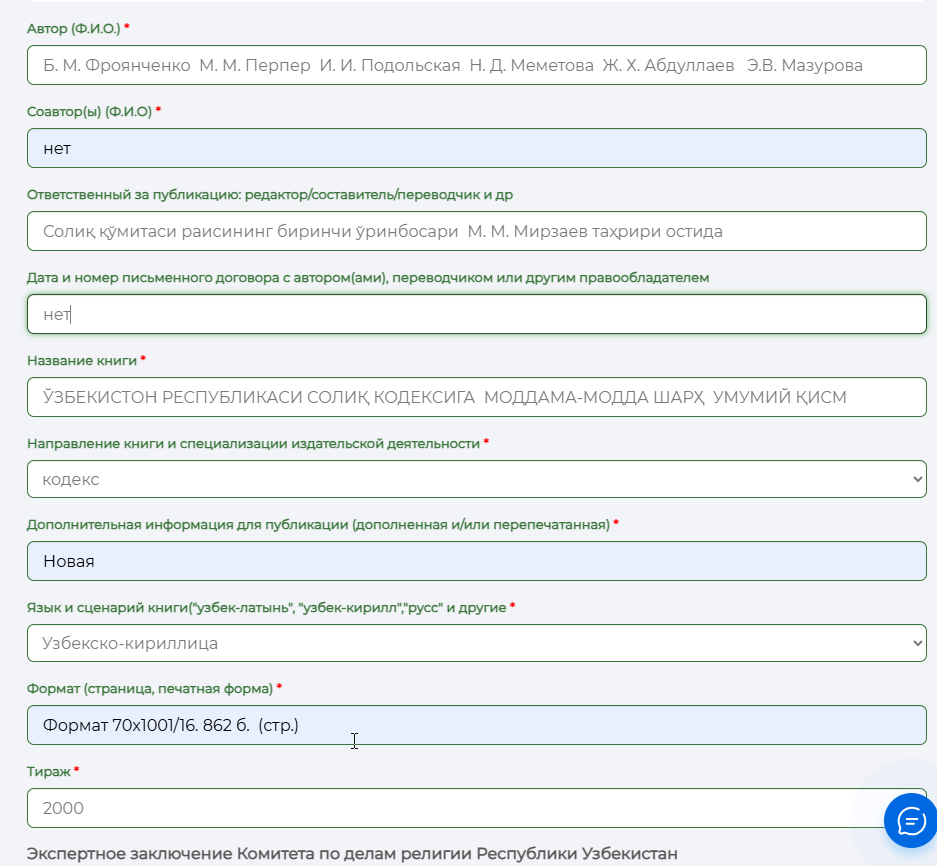Click the Автор (Ф.И.О.) input field
Screen dimensions: 937x866
click(x=476, y=65)
